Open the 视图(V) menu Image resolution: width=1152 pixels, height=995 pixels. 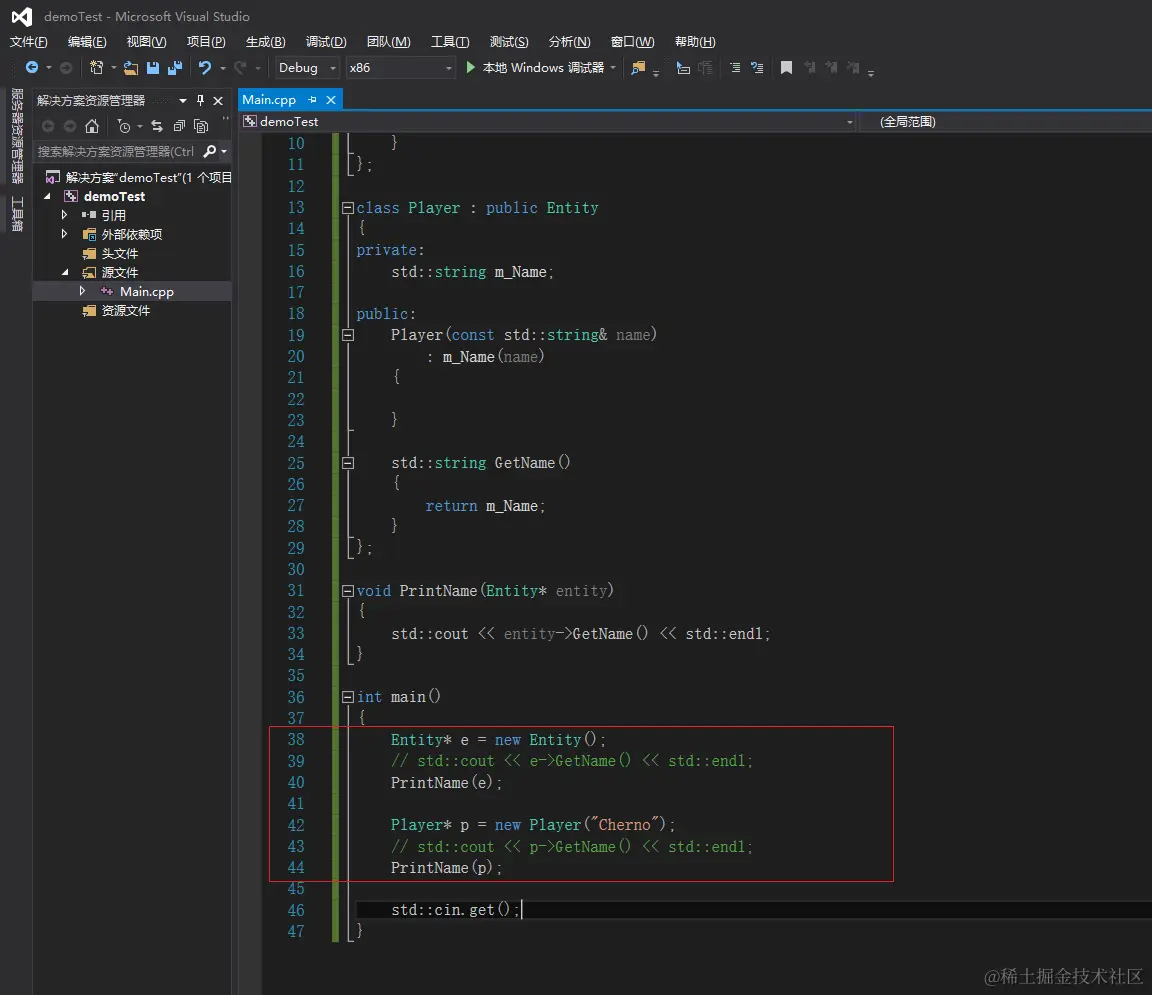pos(146,42)
